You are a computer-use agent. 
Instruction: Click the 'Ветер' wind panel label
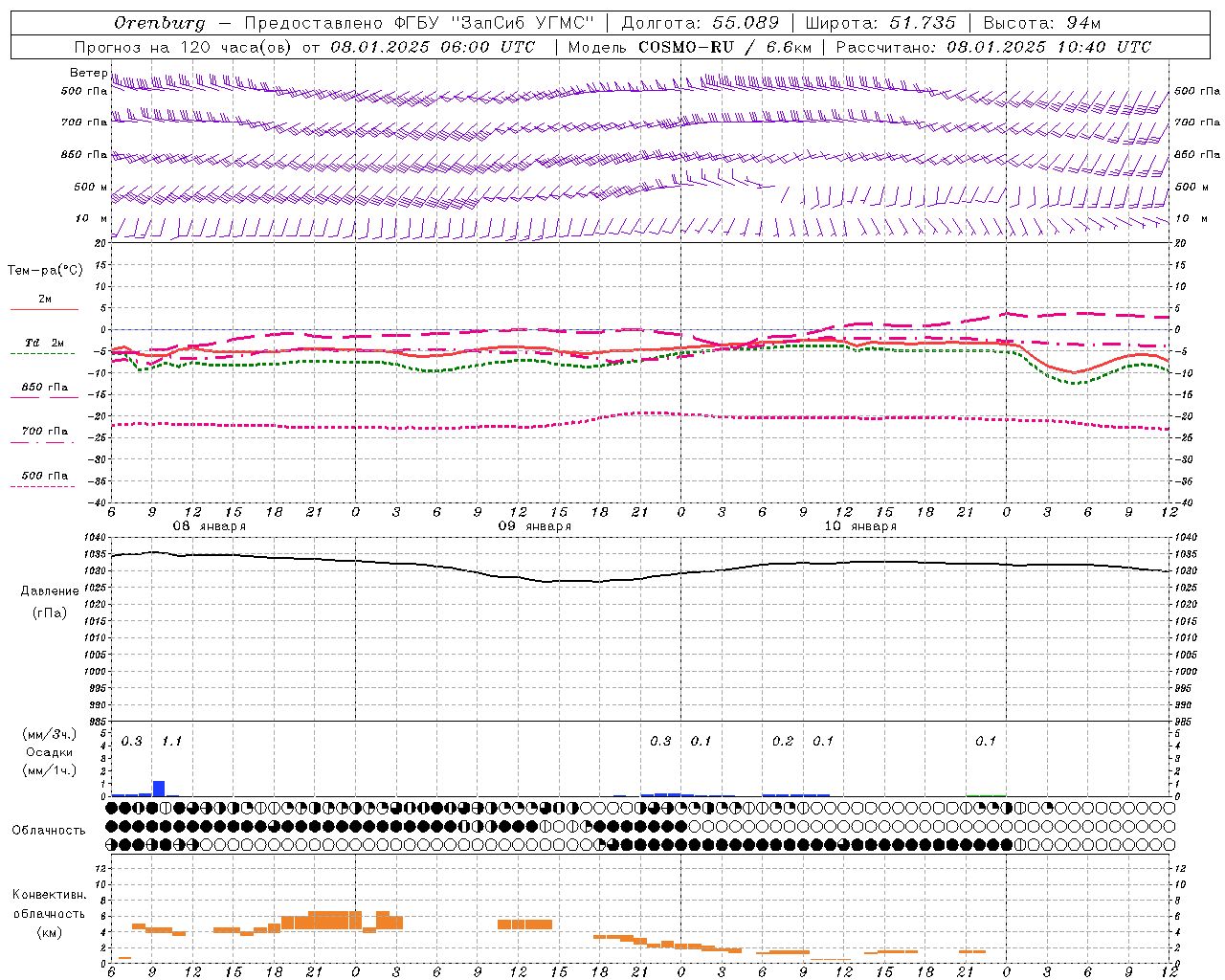click(x=88, y=73)
